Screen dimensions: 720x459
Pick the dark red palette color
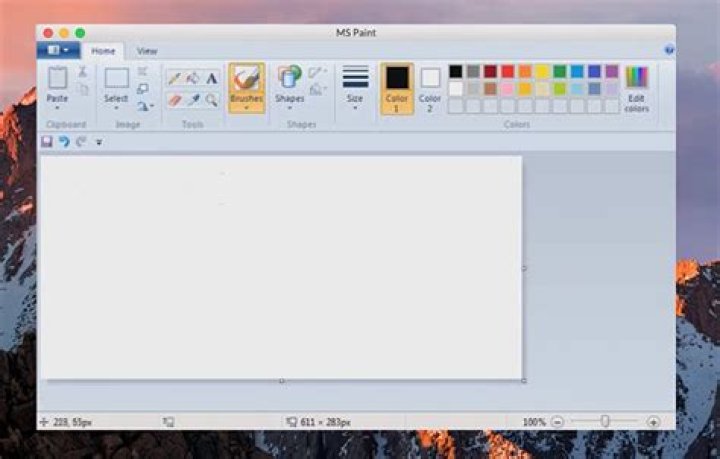[x=490, y=71]
